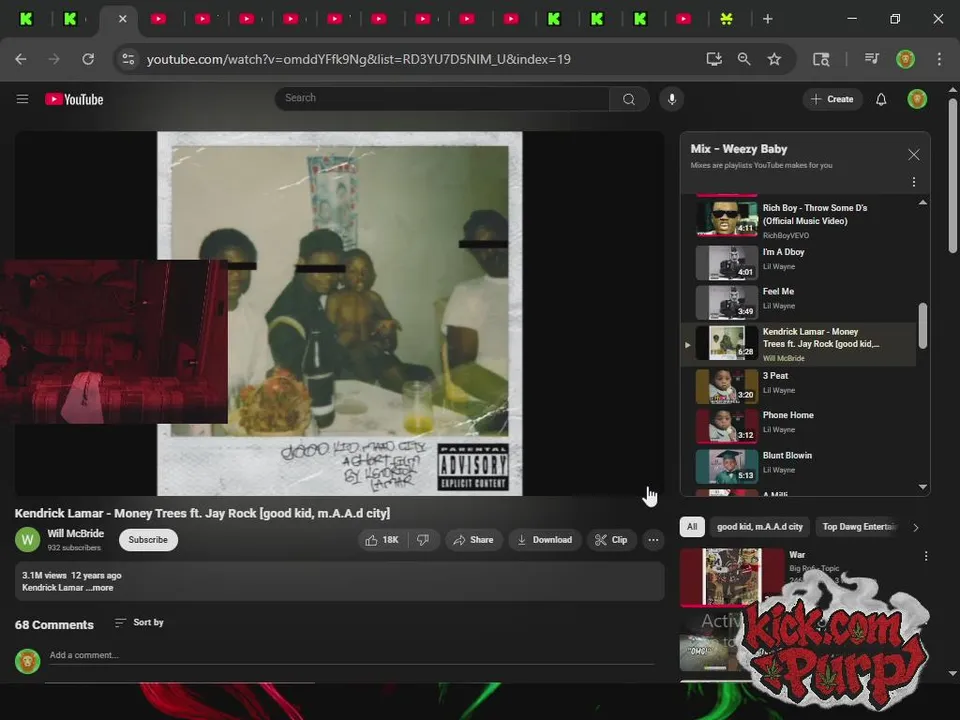Open more actions ellipsis beside Clip
The image size is (960, 720).
pos(653,540)
